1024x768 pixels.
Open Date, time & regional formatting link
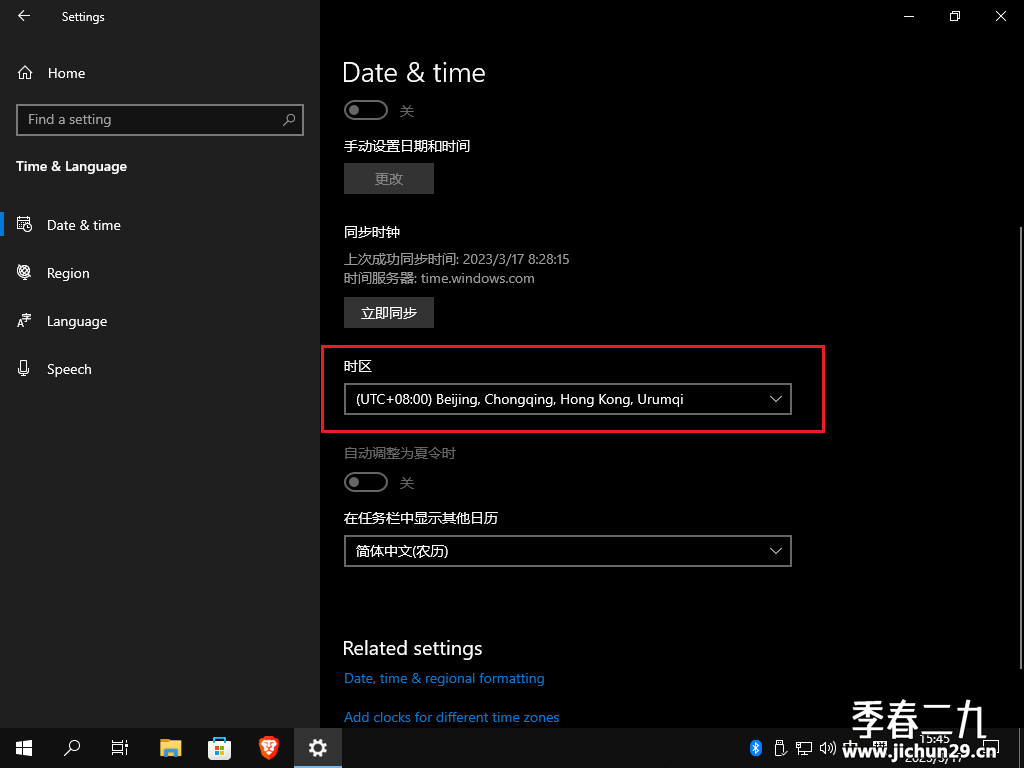444,679
